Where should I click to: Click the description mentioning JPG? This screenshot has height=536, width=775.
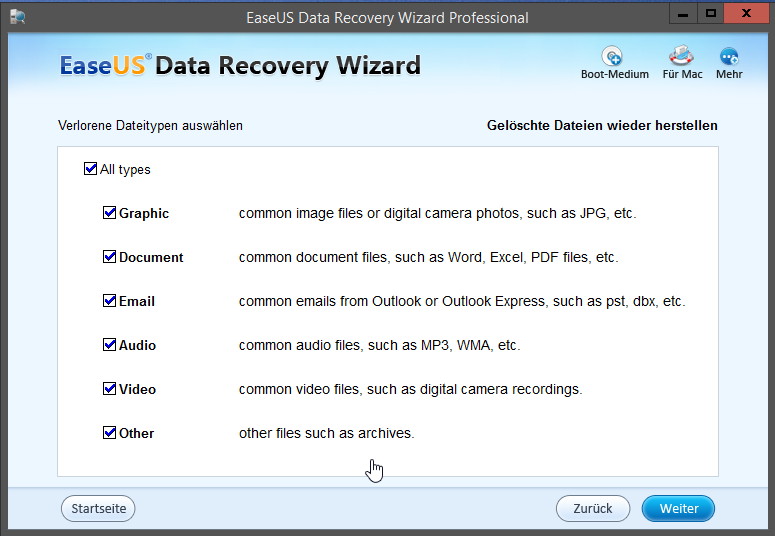point(437,213)
